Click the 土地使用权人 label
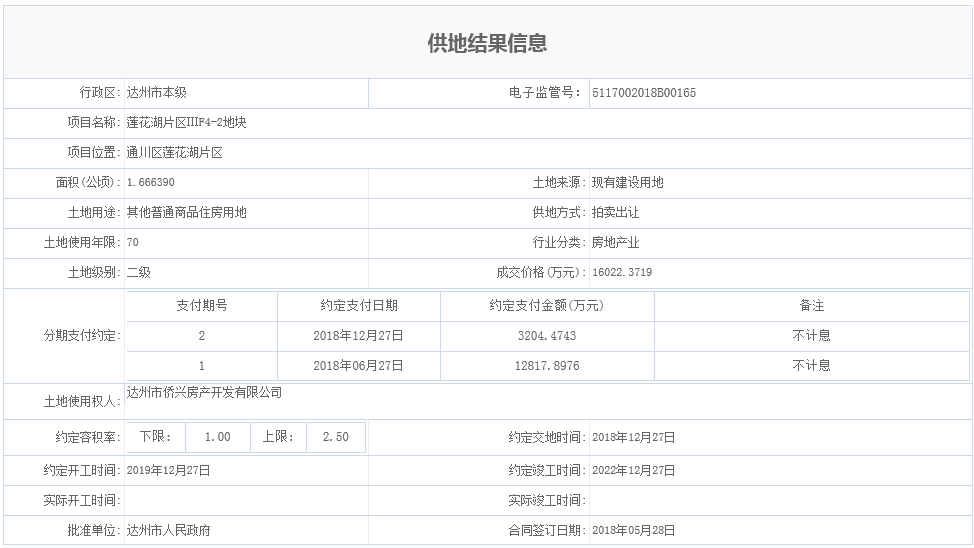The height and width of the screenshot is (548, 974). click(82, 401)
